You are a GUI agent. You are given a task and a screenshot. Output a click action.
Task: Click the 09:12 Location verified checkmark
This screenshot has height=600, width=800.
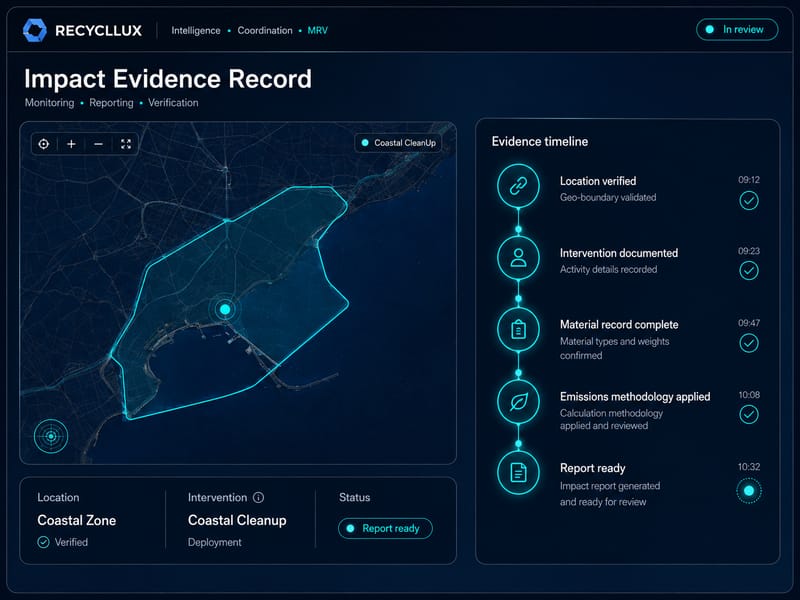pos(748,201)
